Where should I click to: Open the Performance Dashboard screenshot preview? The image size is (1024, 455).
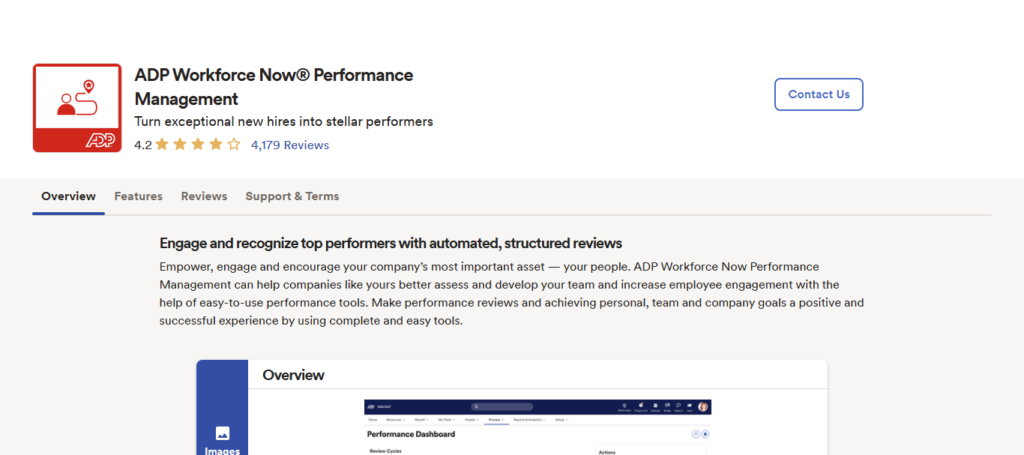click(537, 427)
